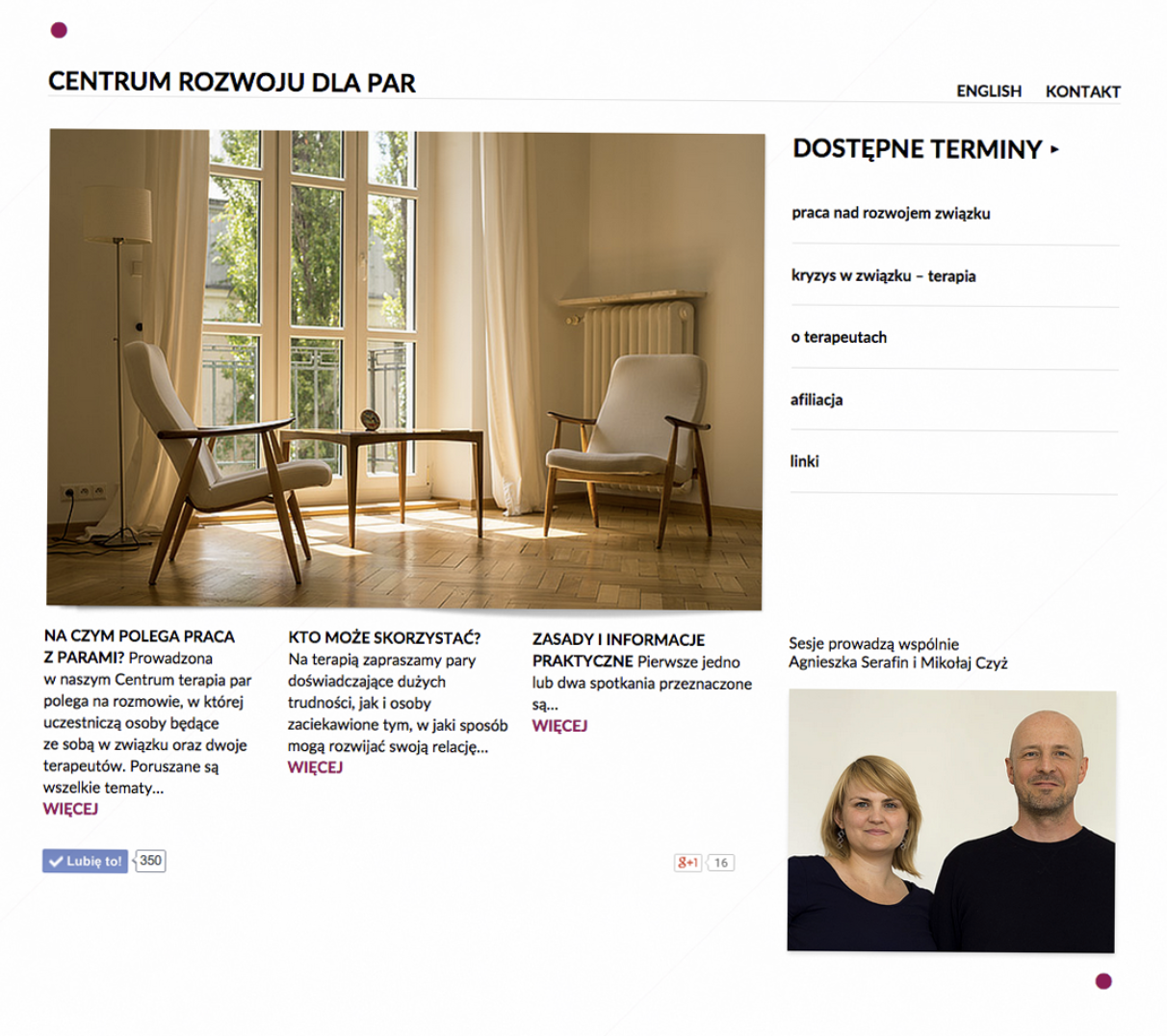The image size is (1167, 1036).
Task: Open praca nad rozwojem związku
Action: click(891, 214)
